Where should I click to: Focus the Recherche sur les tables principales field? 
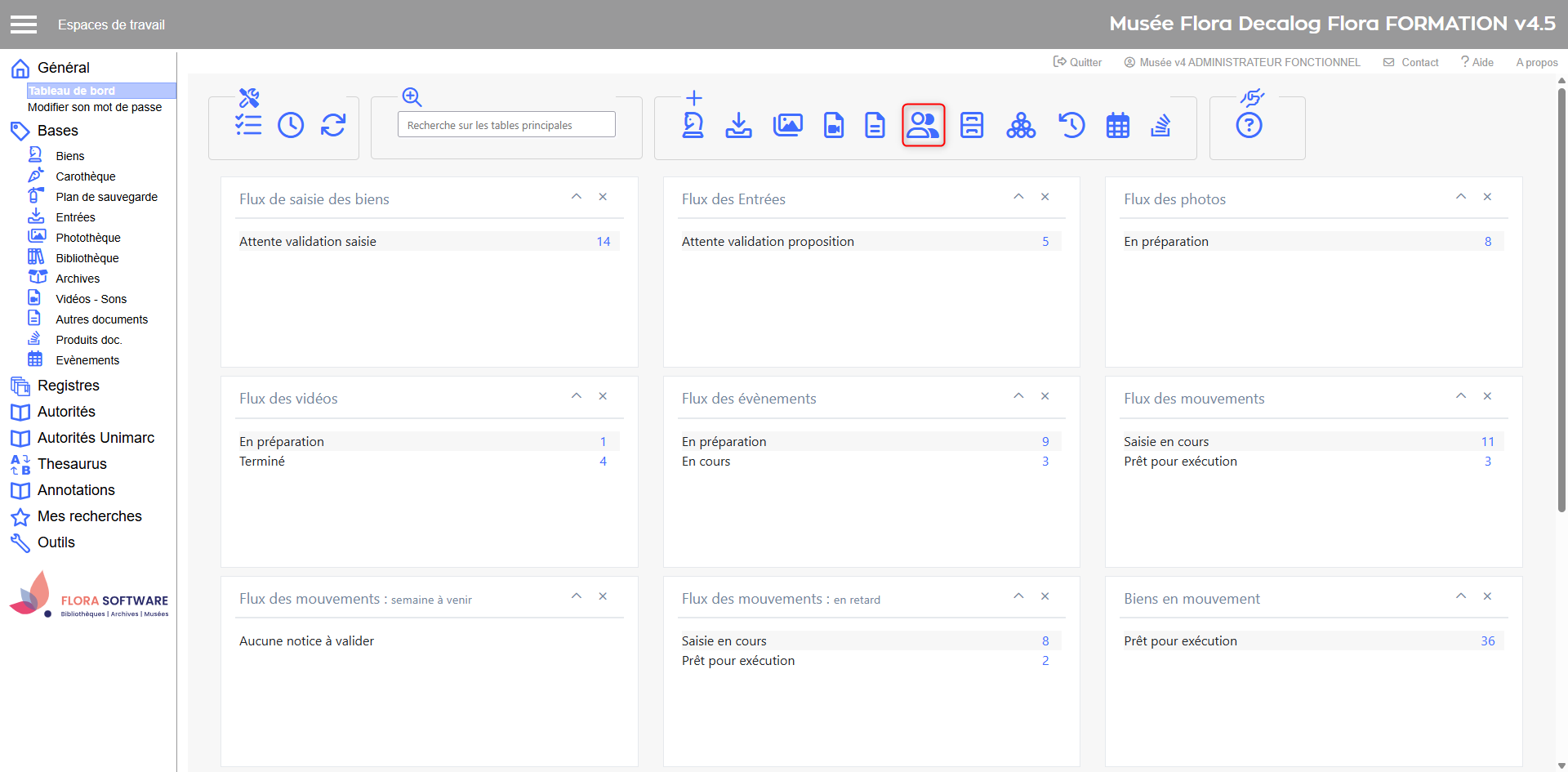(x=506, y=125)
